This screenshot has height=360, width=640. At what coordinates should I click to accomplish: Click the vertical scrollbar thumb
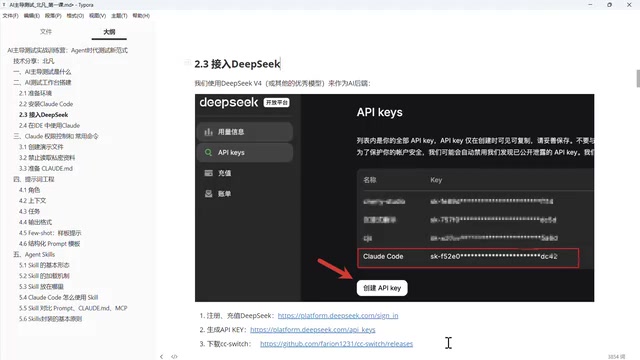pos(638,78)
